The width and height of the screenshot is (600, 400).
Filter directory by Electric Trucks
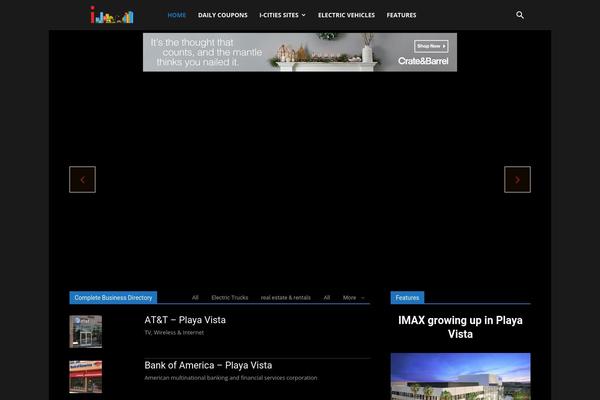click(230, 297)
